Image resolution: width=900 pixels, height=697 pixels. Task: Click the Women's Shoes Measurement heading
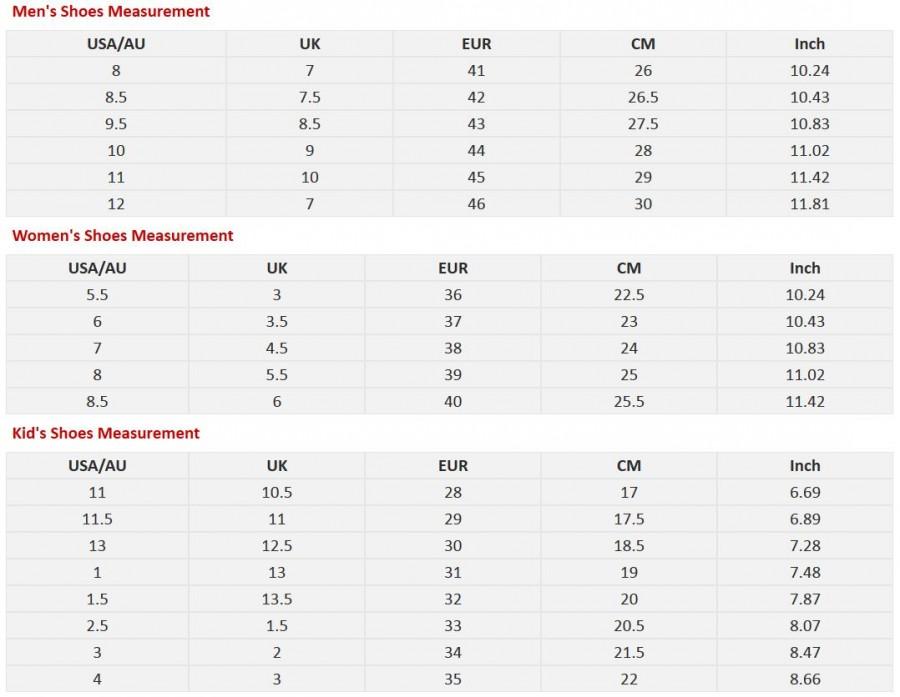[122, 235]
